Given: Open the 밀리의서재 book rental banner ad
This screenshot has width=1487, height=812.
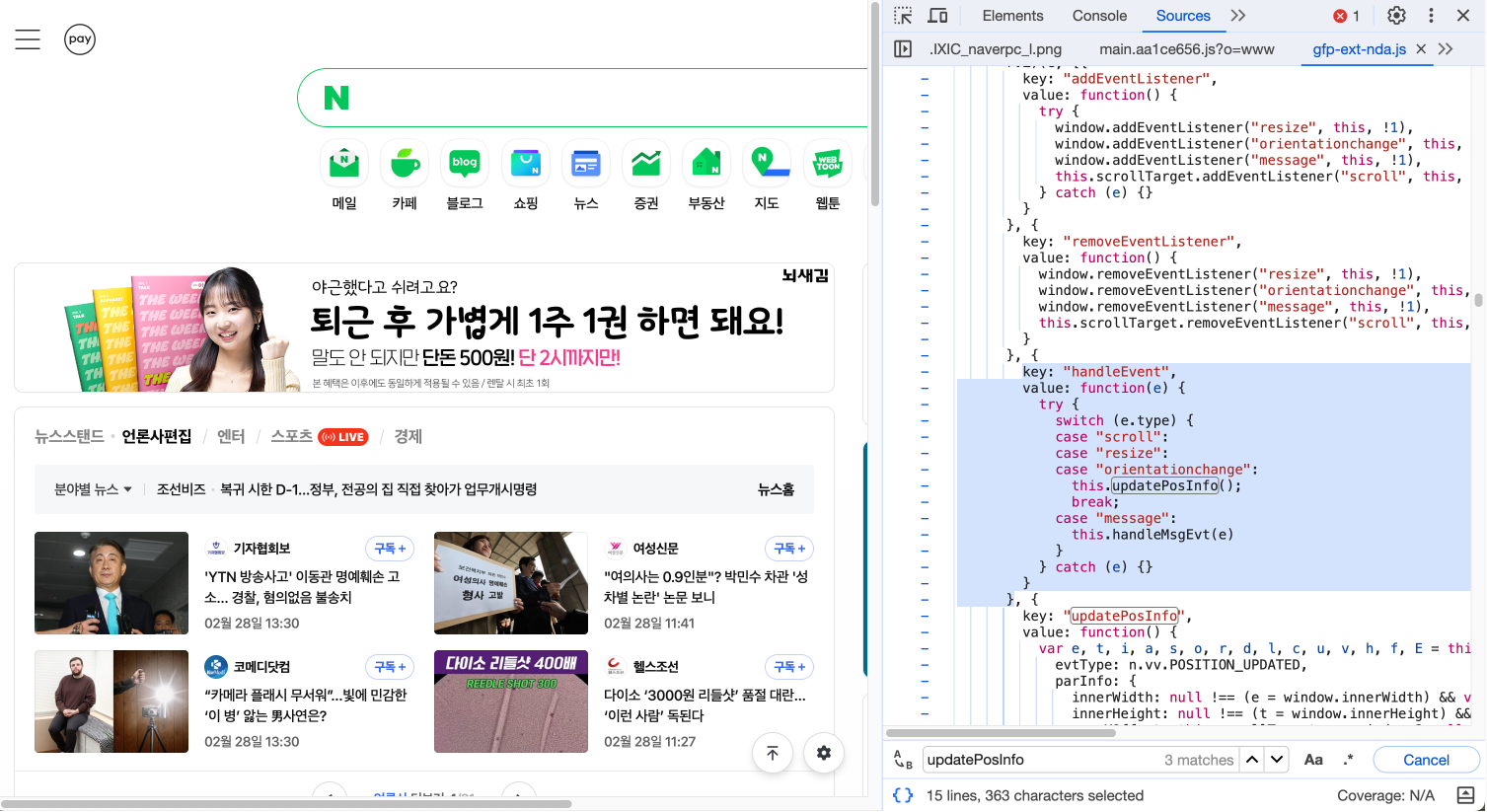Looking at the screenshot, I should point(424,328).
